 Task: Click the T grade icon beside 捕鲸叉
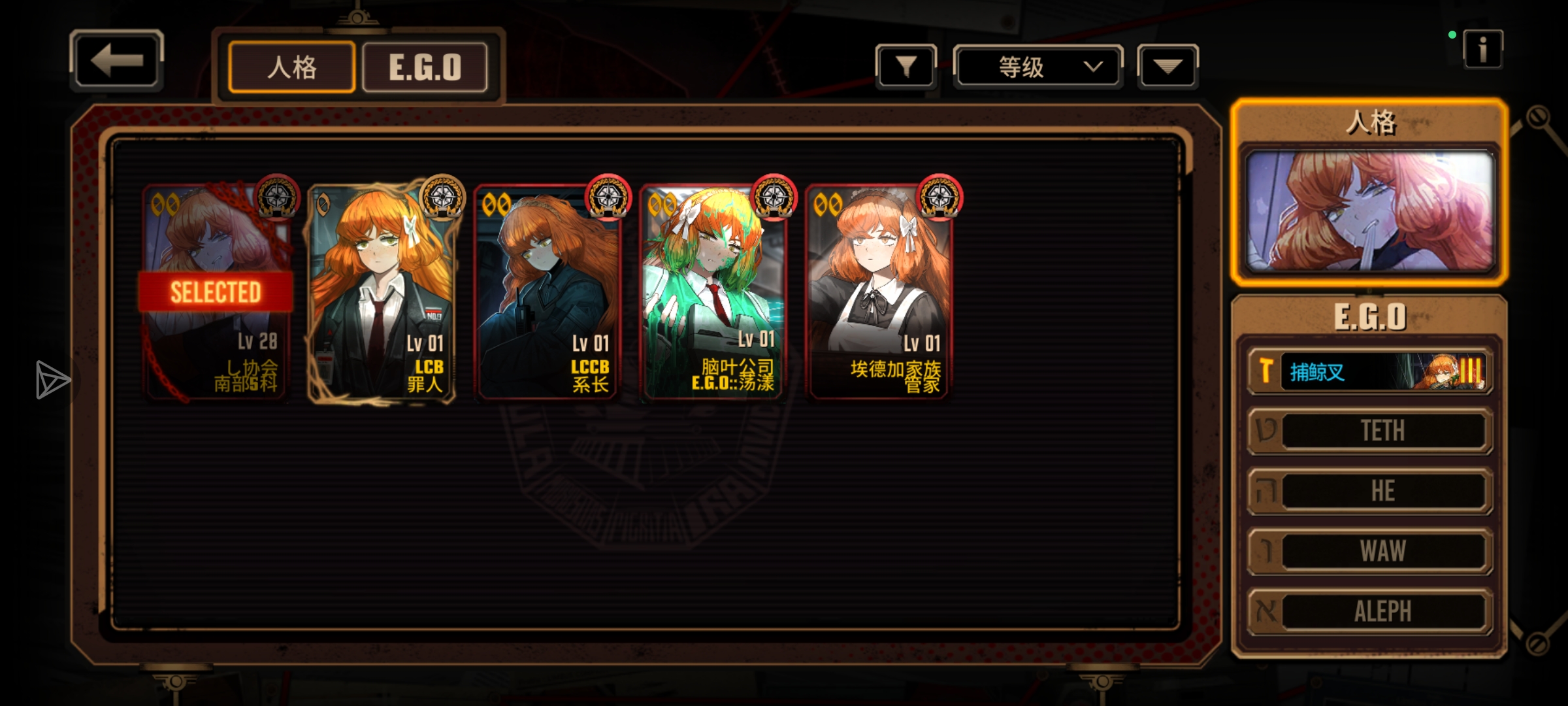(1266, 371)
